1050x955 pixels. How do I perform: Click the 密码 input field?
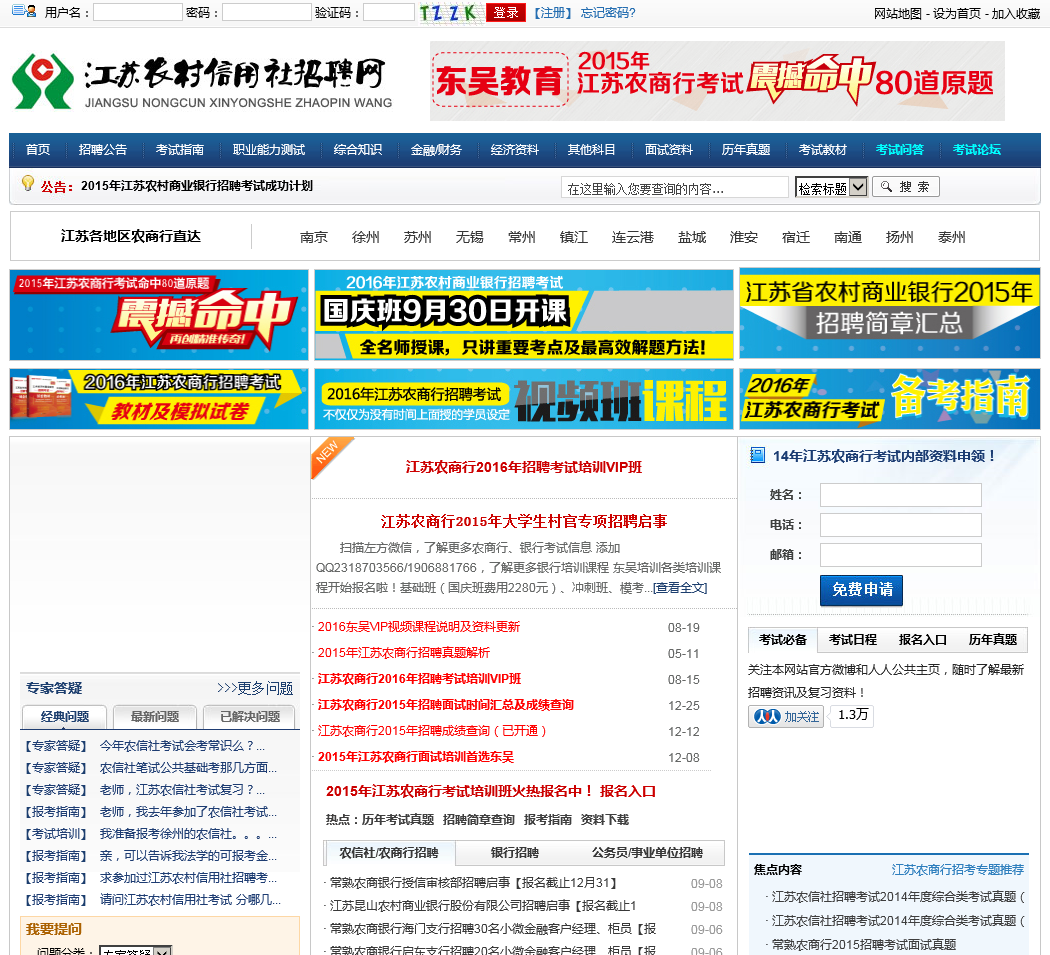tap(267, 12)
